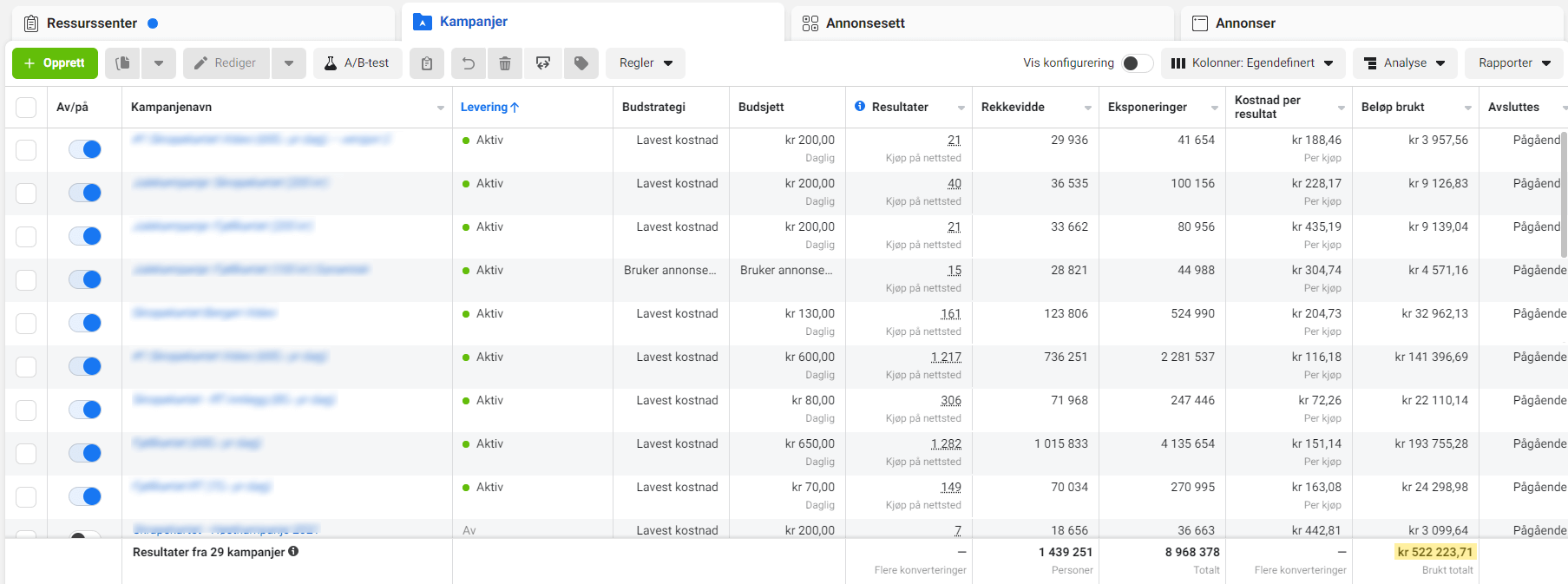Click the kr 72,26 cost per result
Screen dimensions: 1568x584
1320,401
